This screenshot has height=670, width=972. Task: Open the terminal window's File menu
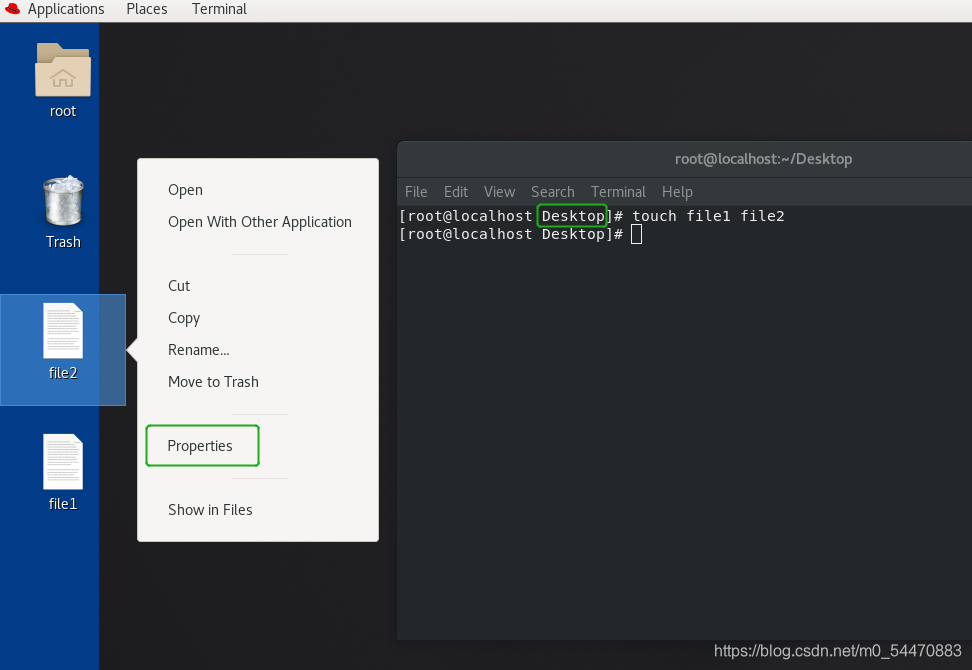[x=416, y=192]
